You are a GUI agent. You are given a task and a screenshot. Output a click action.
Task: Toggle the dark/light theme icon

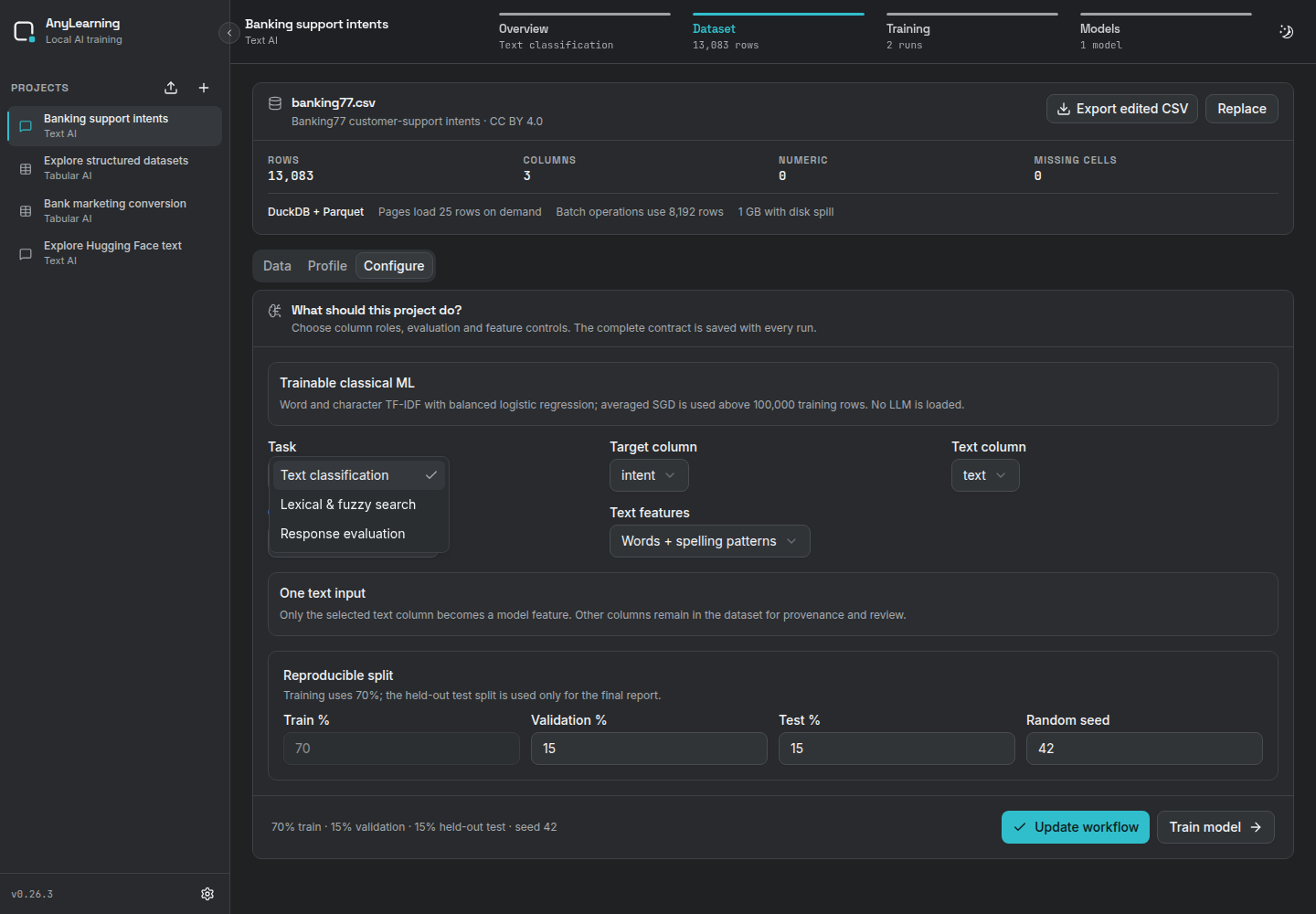[1286, 32]
